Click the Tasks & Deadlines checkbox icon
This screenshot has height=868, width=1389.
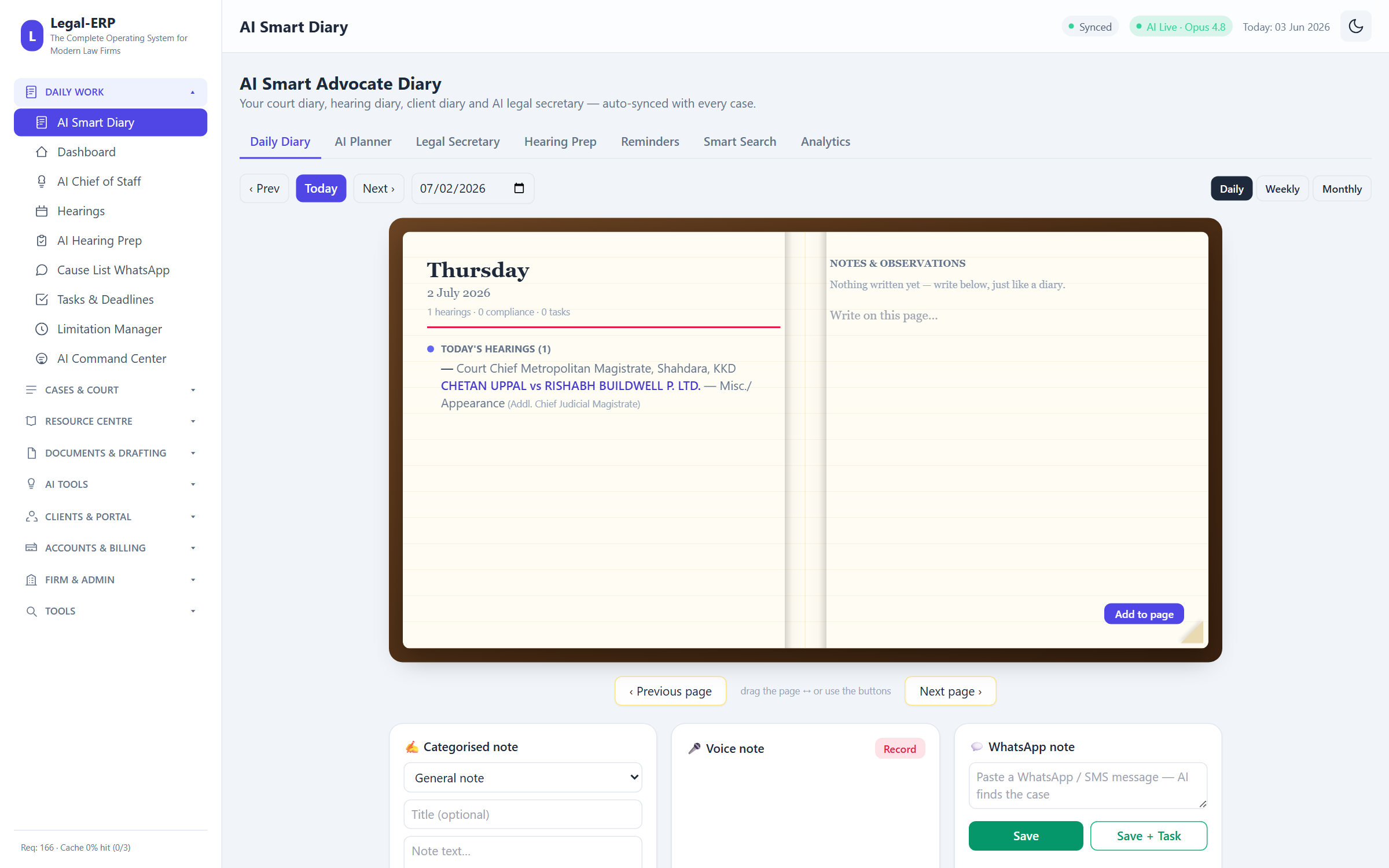[x=42, y=299]
